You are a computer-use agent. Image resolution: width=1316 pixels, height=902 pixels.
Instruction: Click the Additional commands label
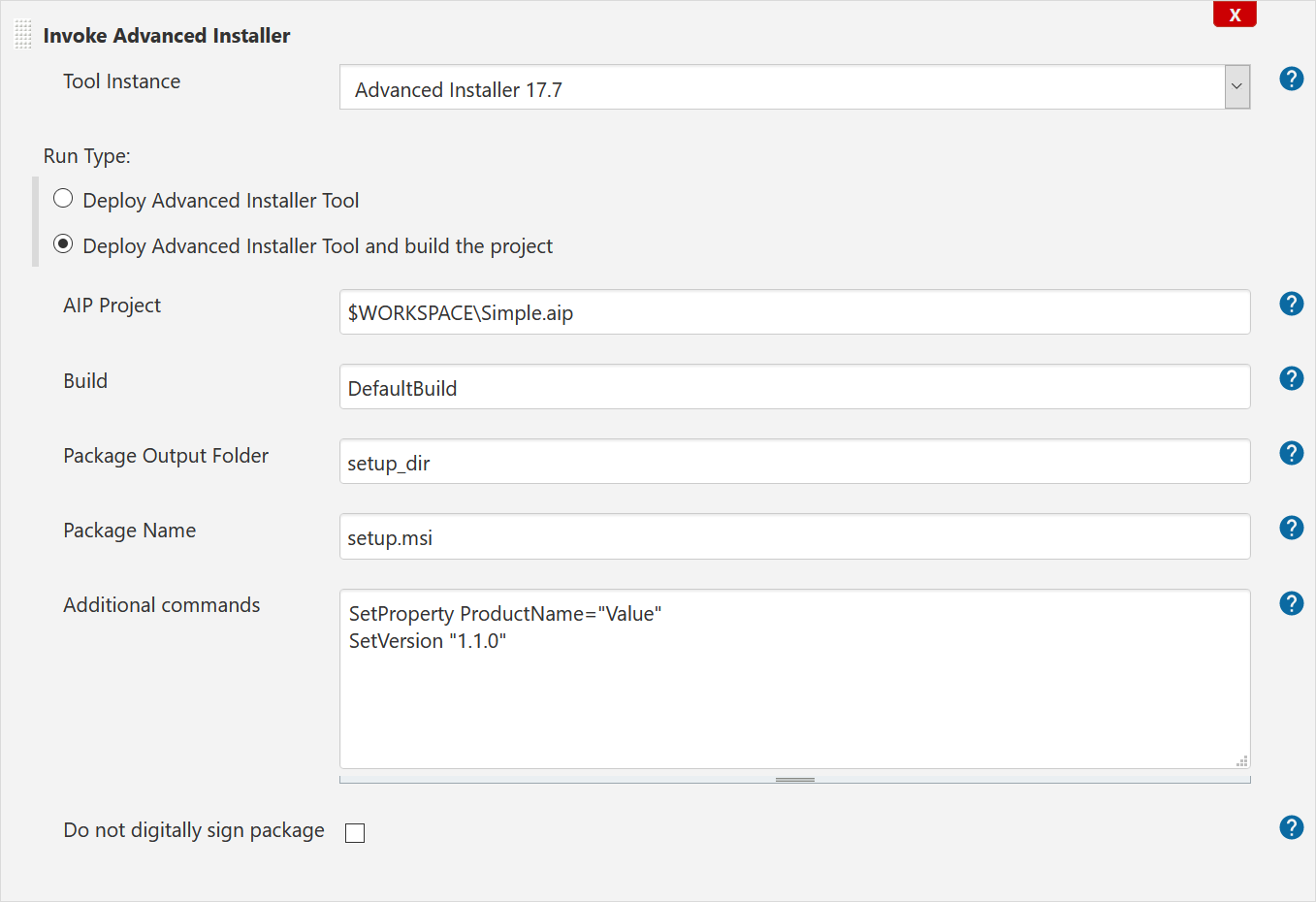click(162, 605)
